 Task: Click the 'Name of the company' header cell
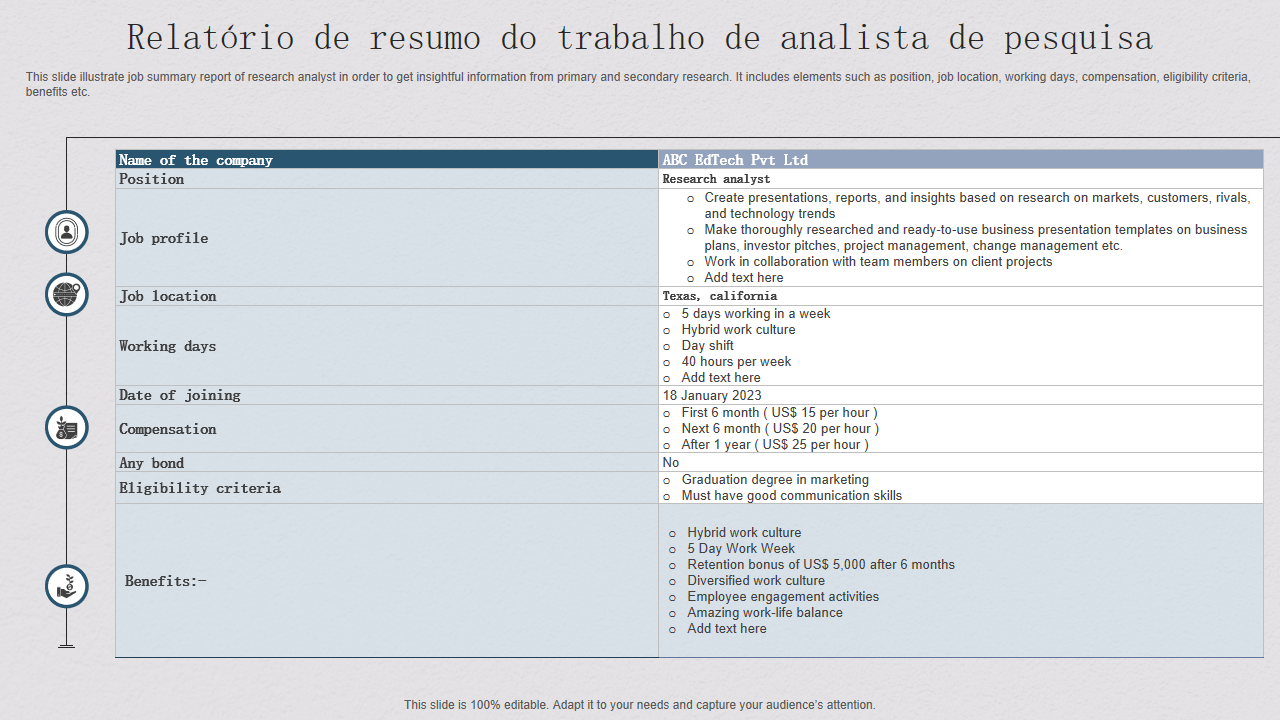(387, 160)
